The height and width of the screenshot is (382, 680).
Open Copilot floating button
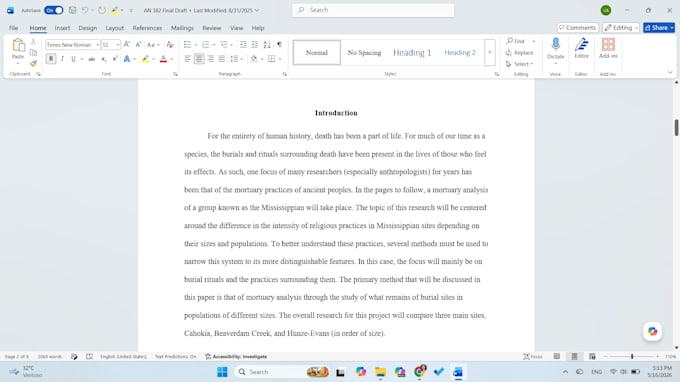tap(652, 332)
